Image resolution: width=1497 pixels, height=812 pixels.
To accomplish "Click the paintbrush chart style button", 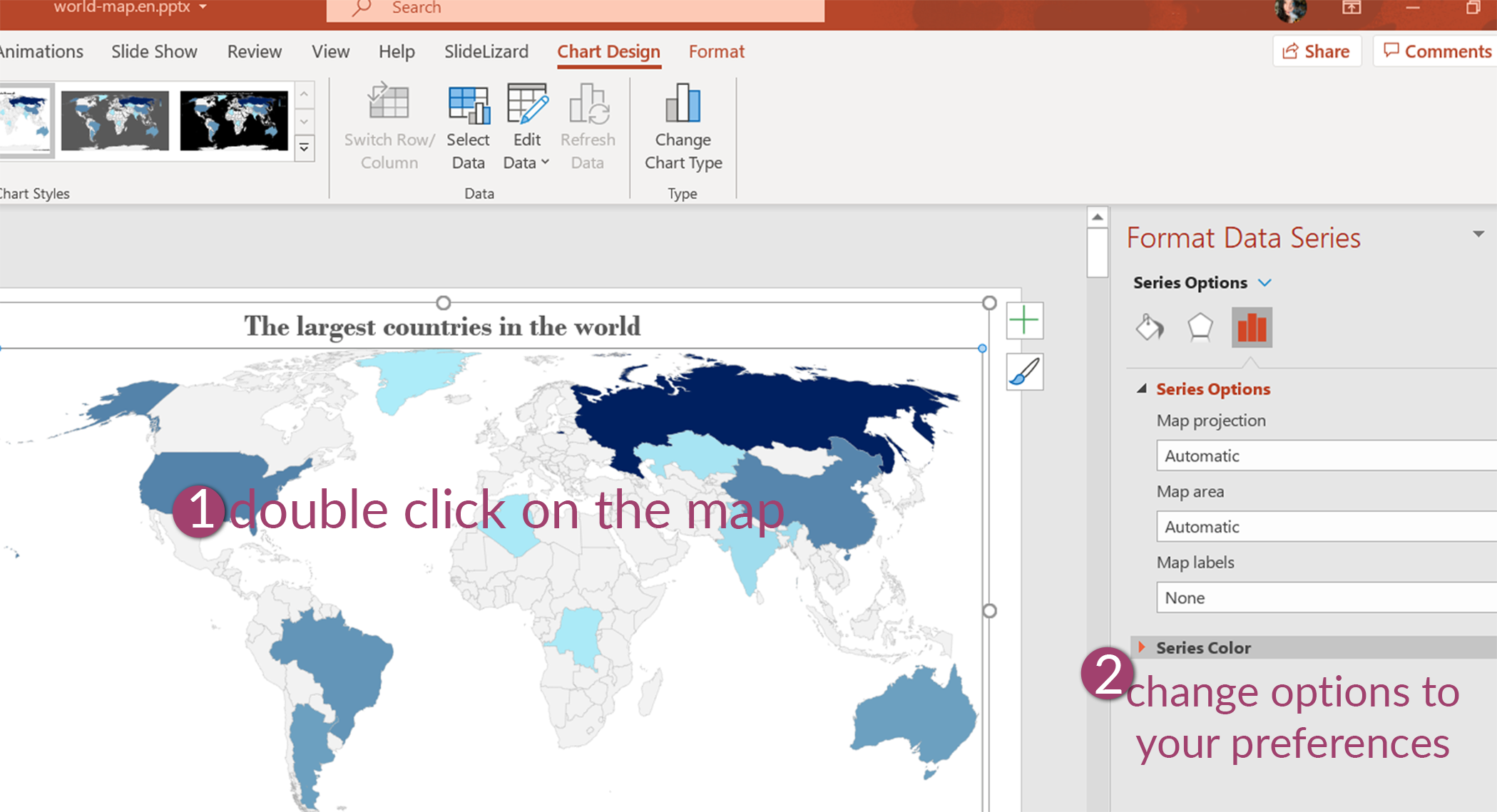I will pos(1024,372).
